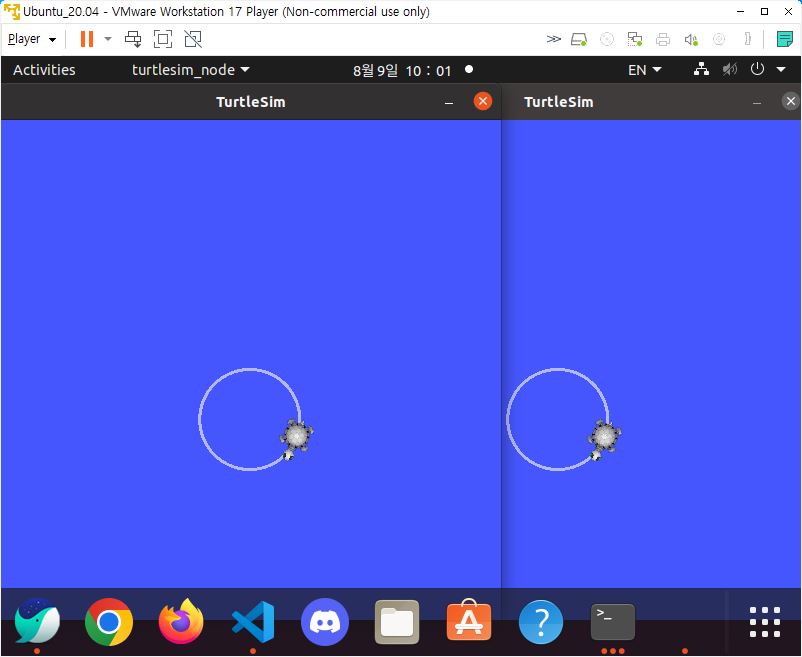Click the network adapter device icon
The height and width of the screenshot is (657, 802).
(x=635, y=39)
